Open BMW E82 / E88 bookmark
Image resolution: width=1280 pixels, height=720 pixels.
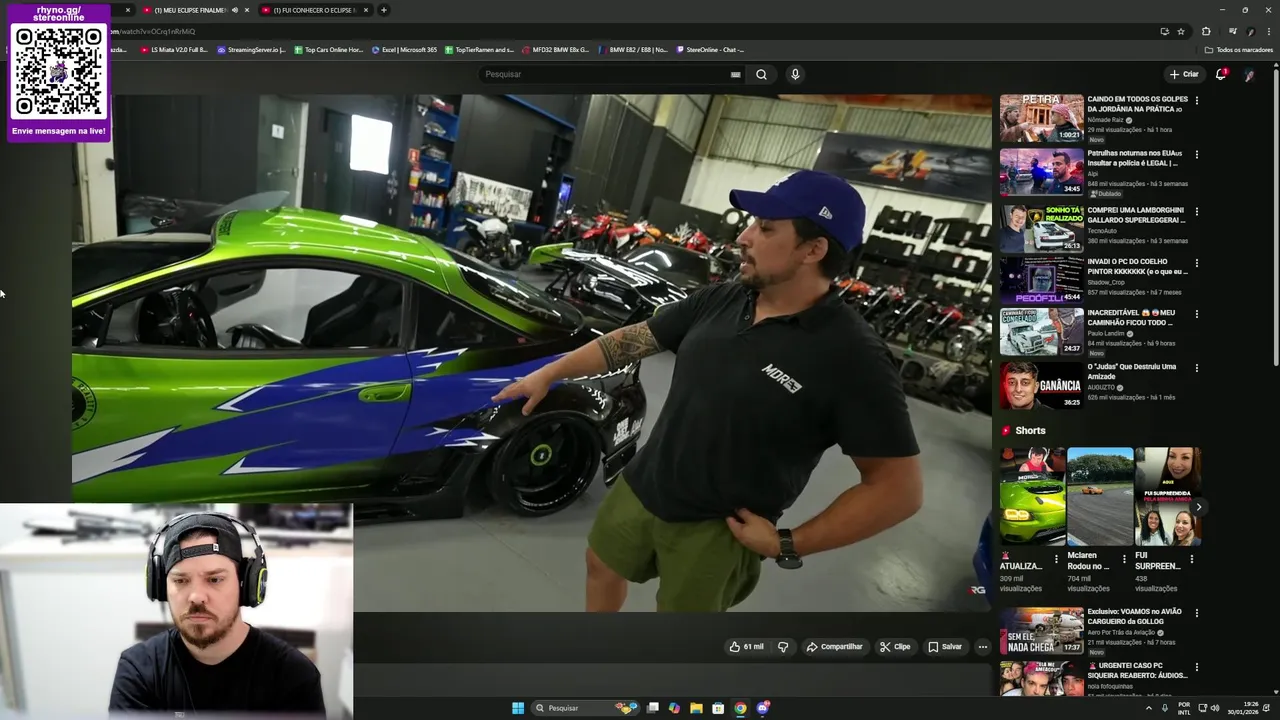[x=632, y=49]
